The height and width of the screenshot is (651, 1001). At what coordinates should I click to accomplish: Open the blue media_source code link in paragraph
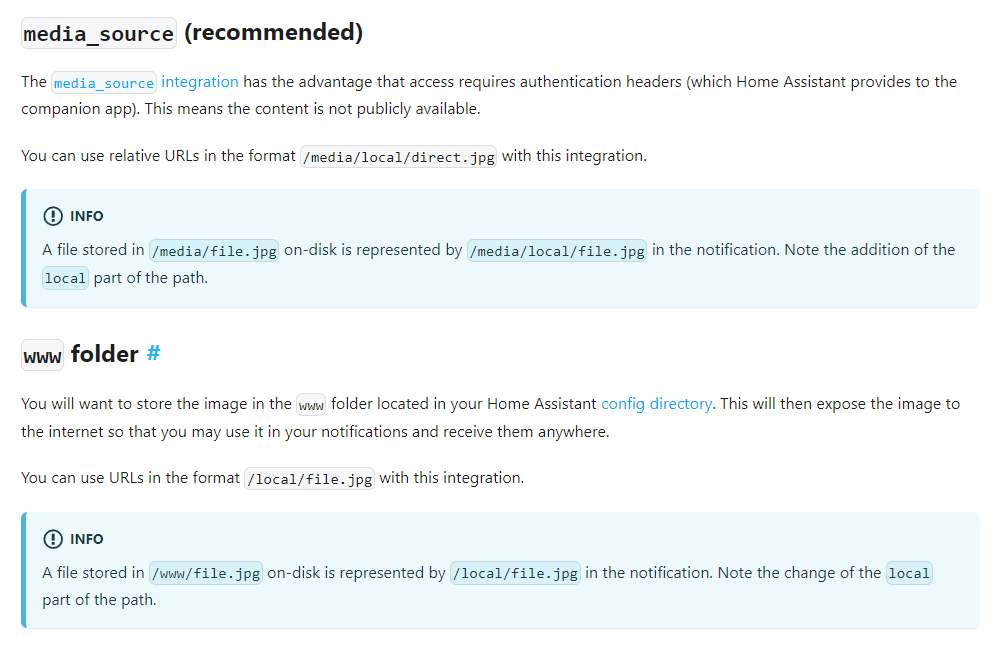pyautogui.click(x=104, y=83)
